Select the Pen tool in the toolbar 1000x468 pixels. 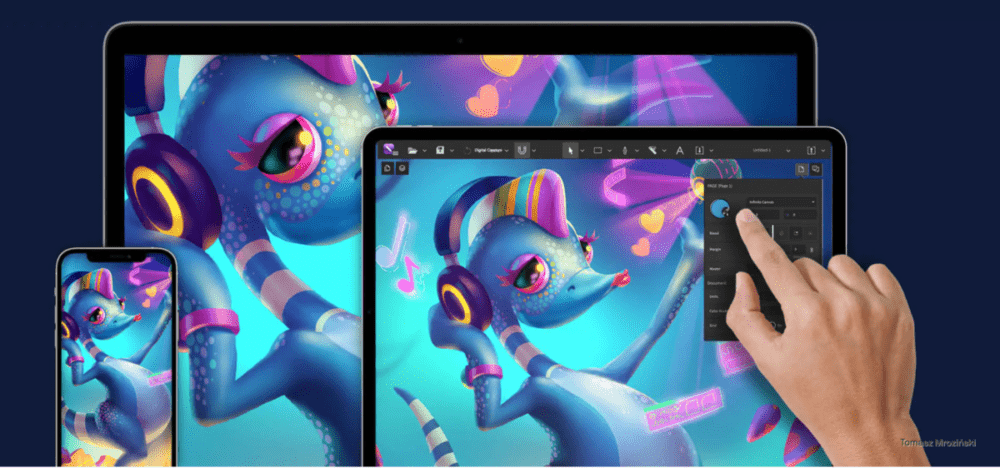(x=624, y=150)
